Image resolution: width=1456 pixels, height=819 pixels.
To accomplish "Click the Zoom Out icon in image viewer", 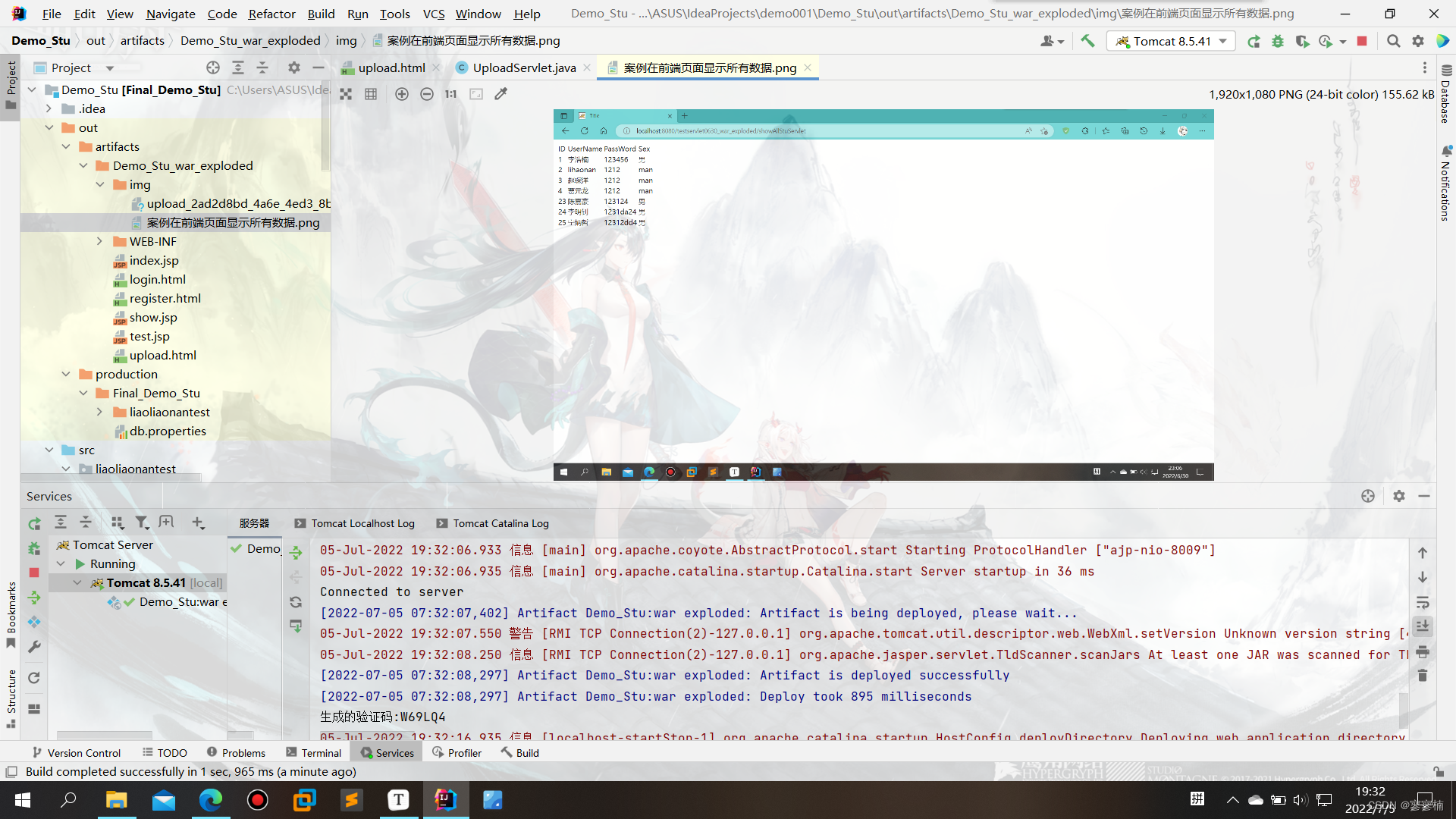I will (427, 94).
